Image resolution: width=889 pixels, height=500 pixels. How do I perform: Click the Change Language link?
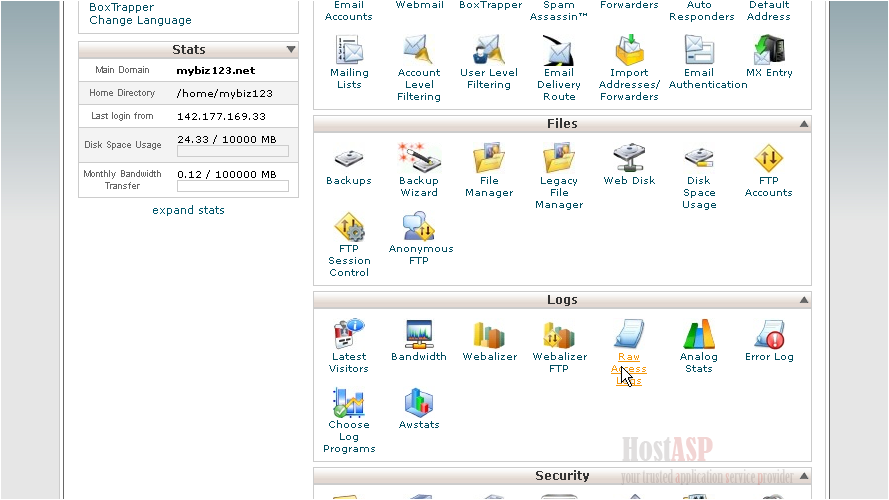click(x=140, y=20)
